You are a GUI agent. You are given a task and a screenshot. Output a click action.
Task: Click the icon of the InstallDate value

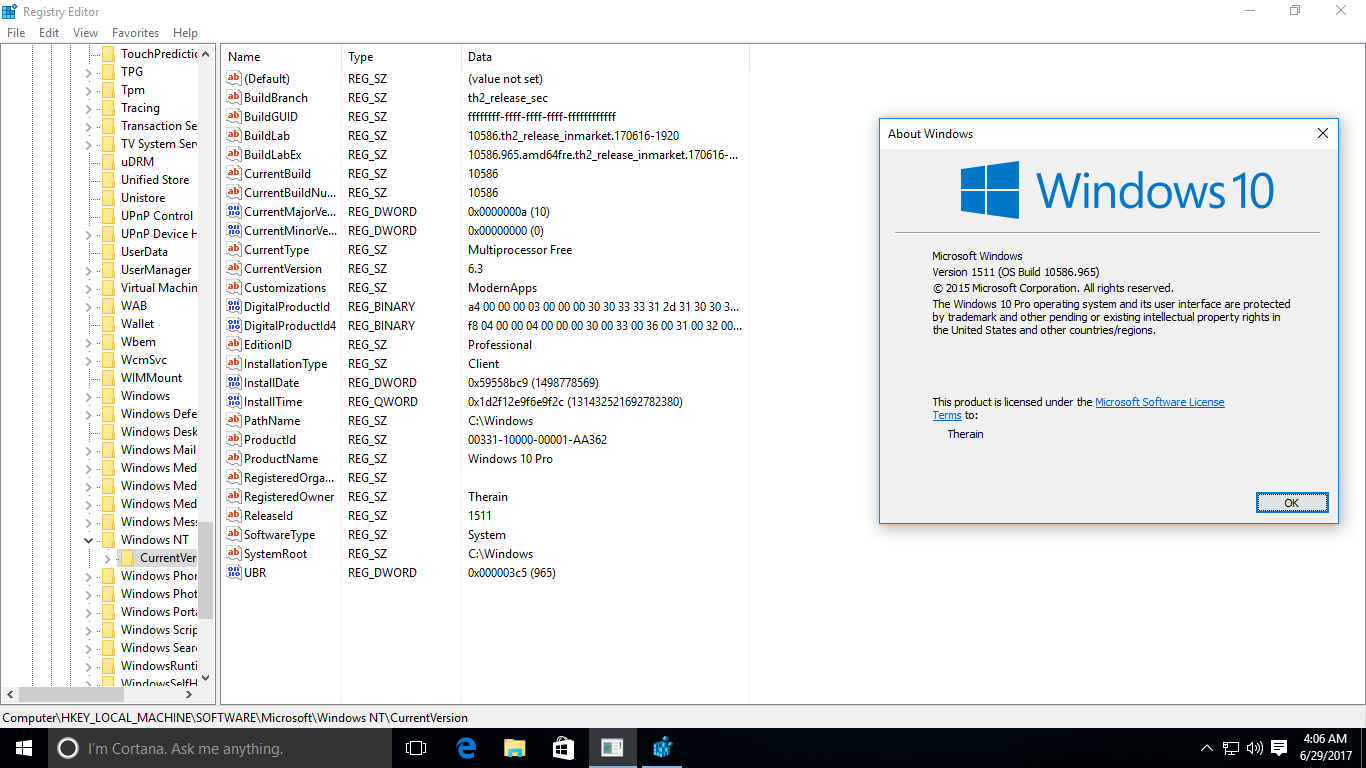(x=234, y=383)
